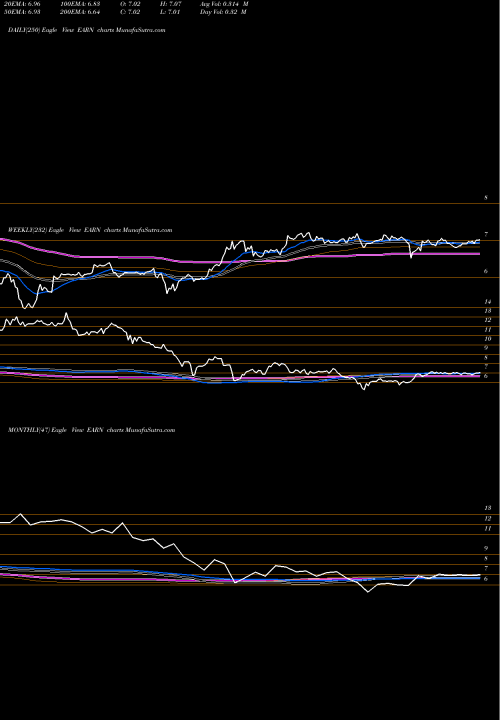Image resolution: width=500 pixels, height=720 pixels.
Task: Click the Day Vol 0.32 M reading
Action: pyautogui.click(x=223, y=12)
